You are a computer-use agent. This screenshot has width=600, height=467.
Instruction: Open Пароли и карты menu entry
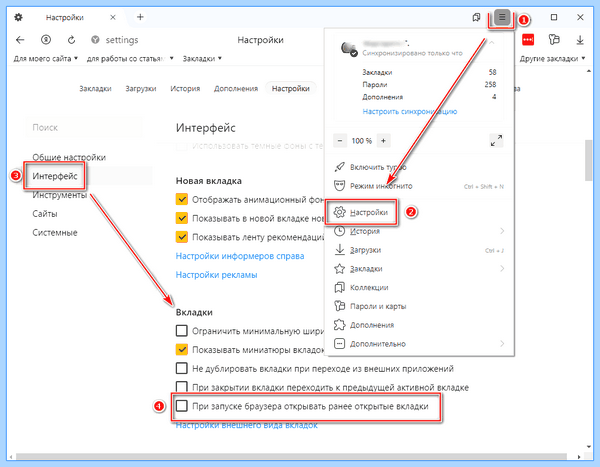(x=419, y=306)
